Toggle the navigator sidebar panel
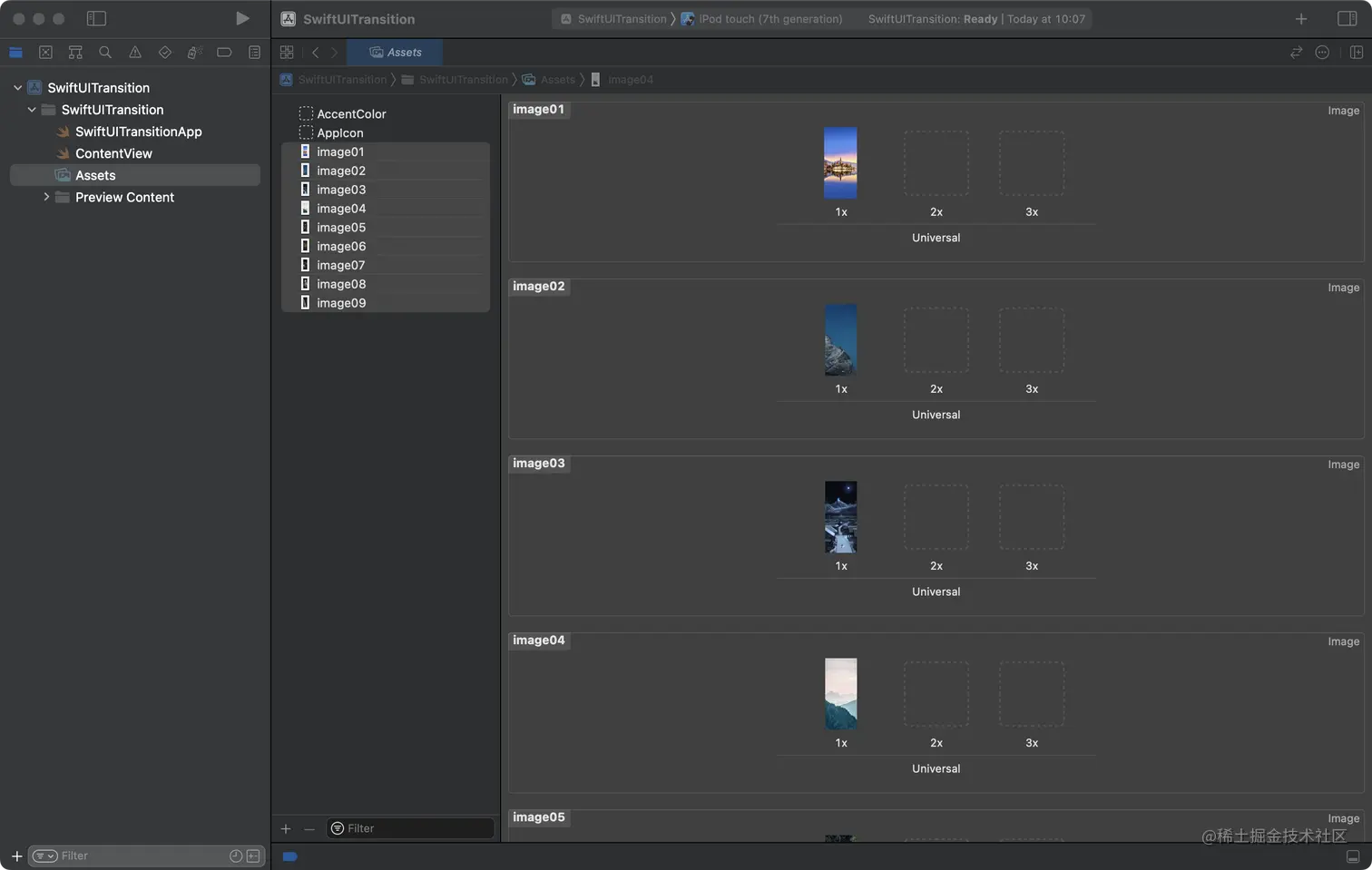This screenshot has width=1372, height=870. tap(96, 18)
